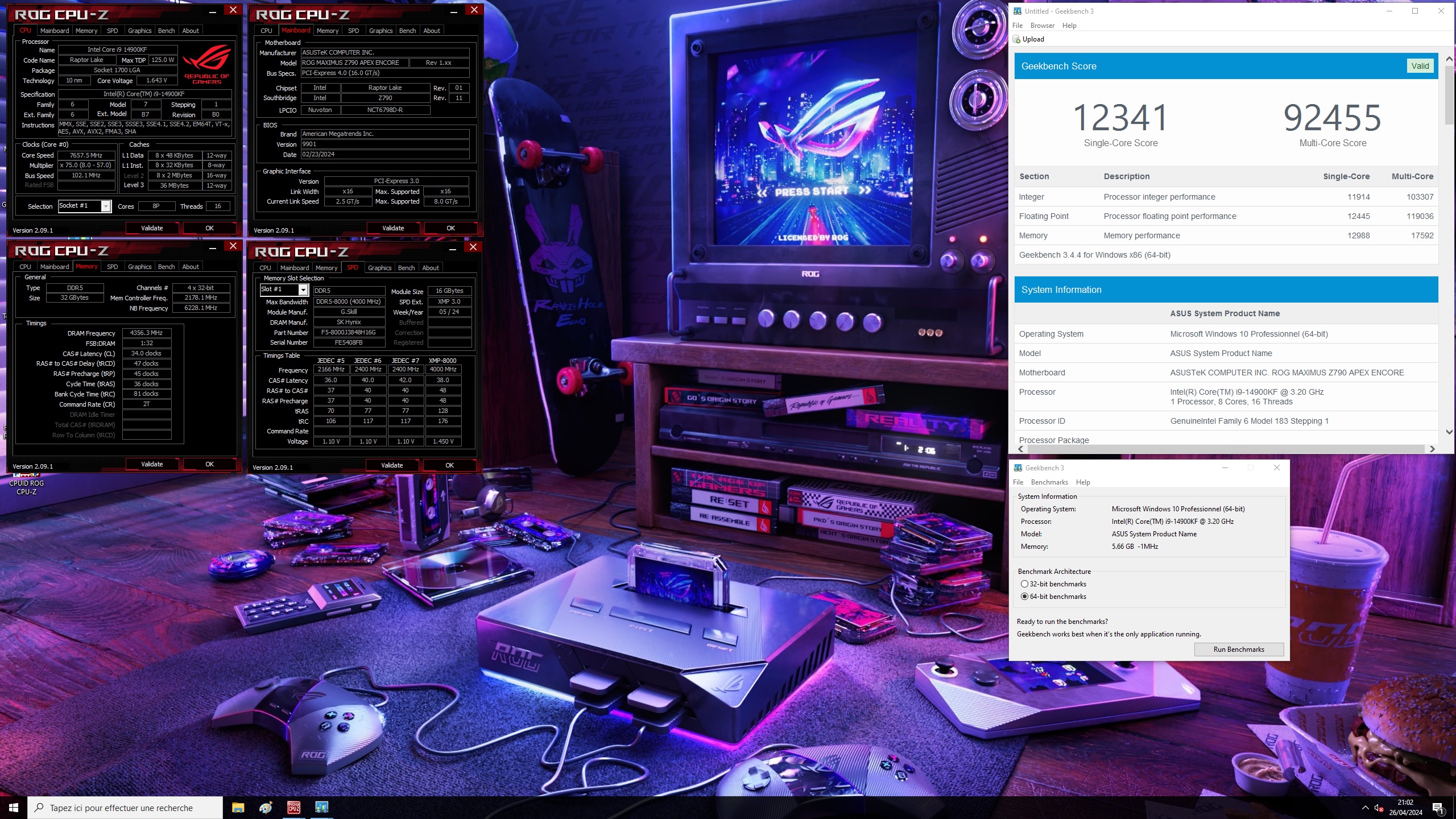The image size is (1456, 819).
Task: Click OK in the CPU-Z Mainboard window
Action: [x=450, y=228]
